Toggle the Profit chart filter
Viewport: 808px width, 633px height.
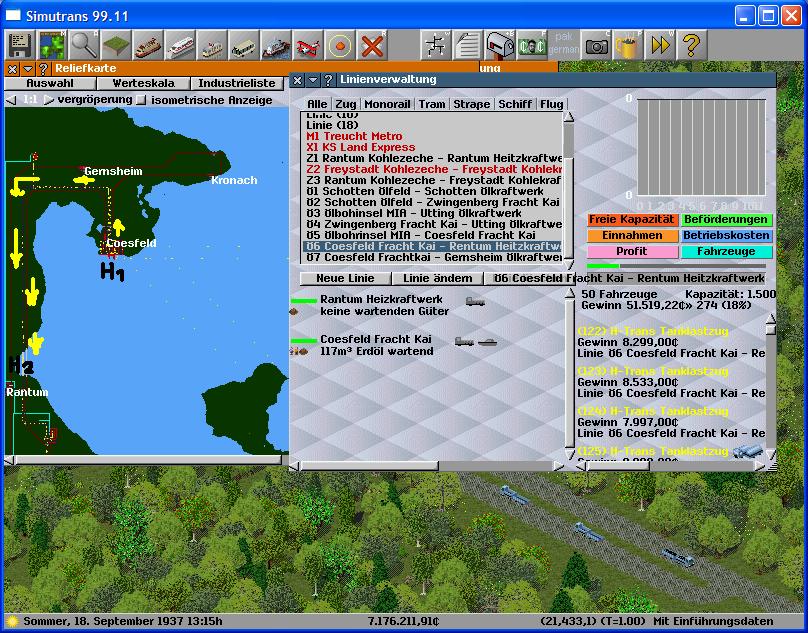pos(633,252)
